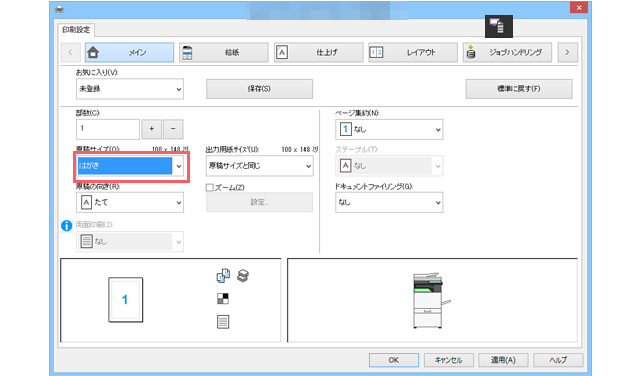
Task: Open the ページ集約 dropdown
Action: 389,129
